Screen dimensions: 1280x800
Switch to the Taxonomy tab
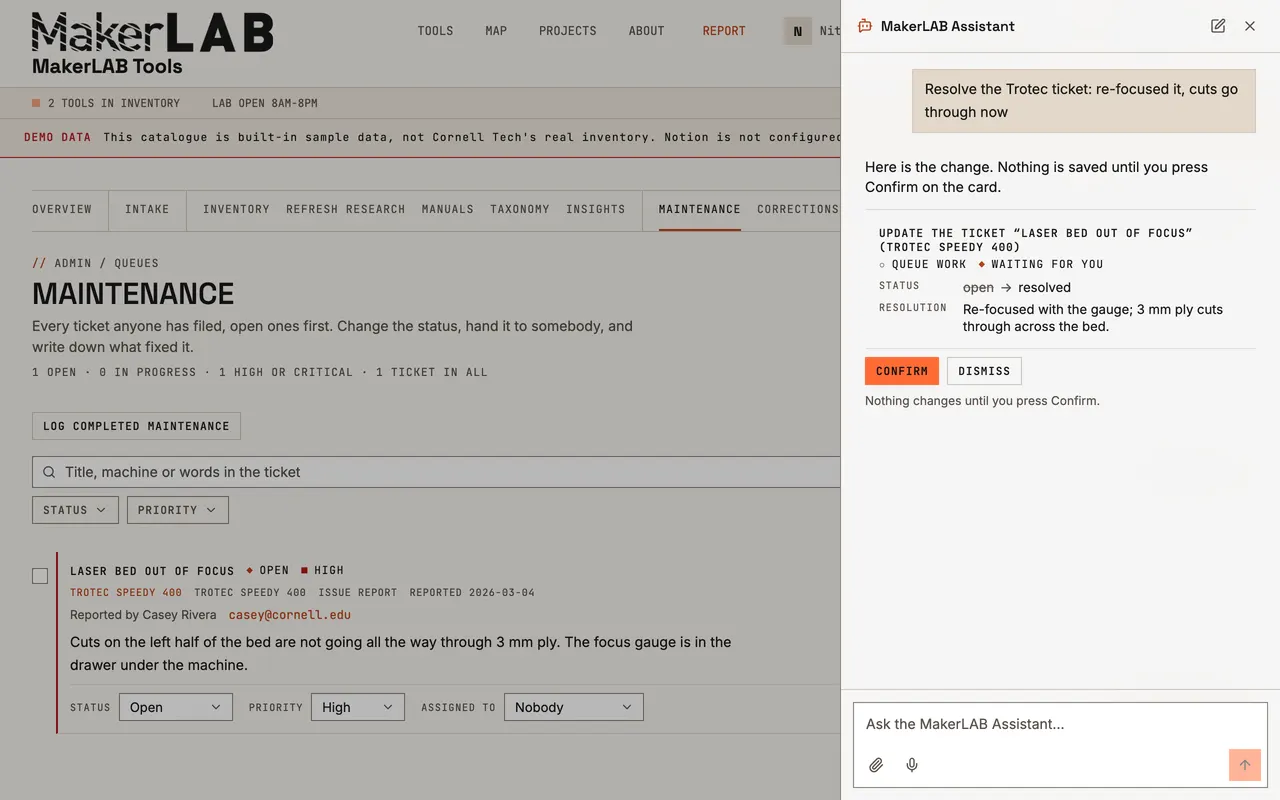tap(520, 209)
